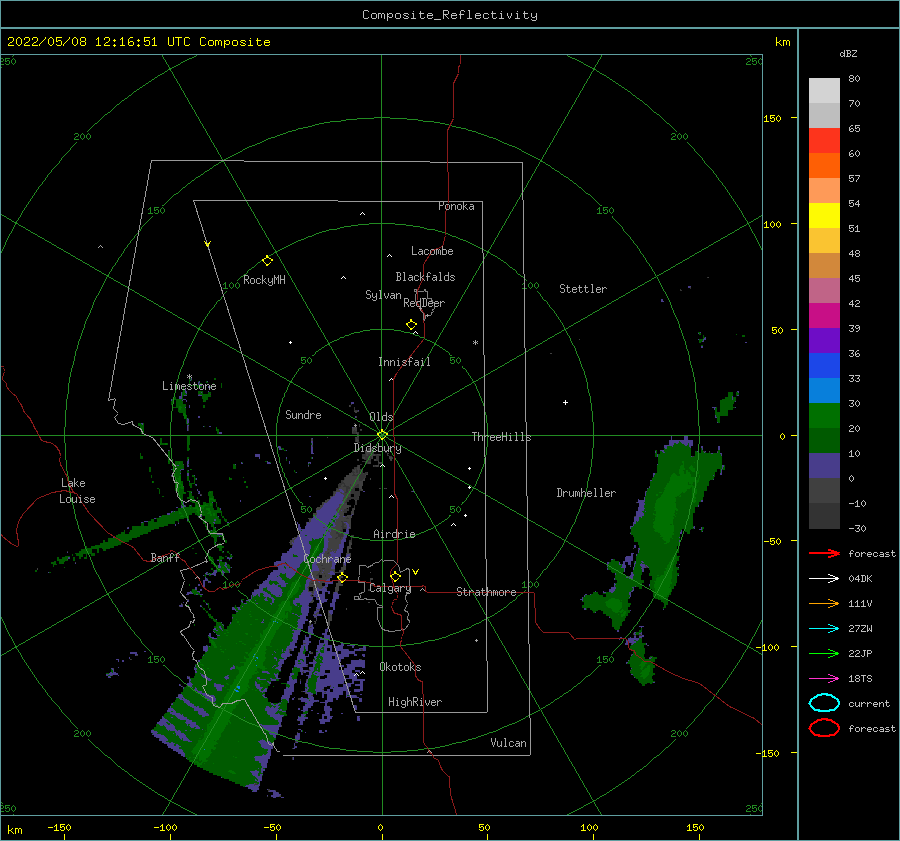The height and width of the screenshot is (841, 900).
Task: Click the yellow diamond marker under Cochrane
Action: (x=343, y=577)
